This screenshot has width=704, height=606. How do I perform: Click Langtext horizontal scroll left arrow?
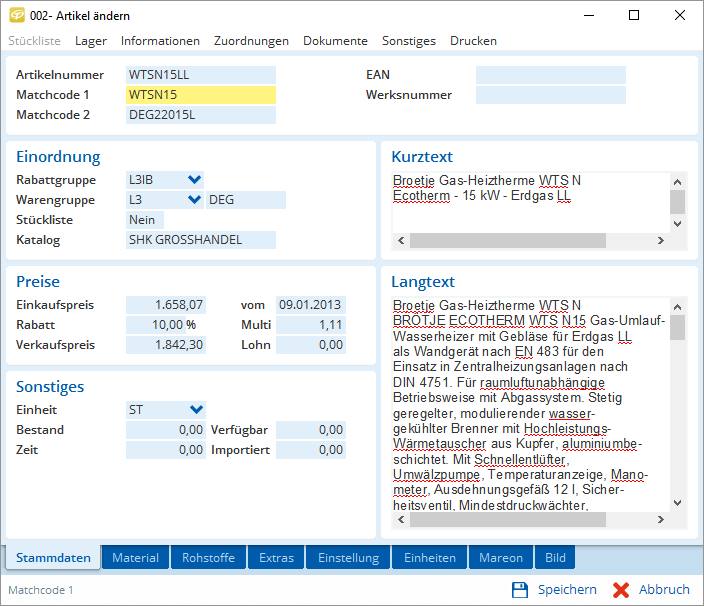(x=401, y=519)
